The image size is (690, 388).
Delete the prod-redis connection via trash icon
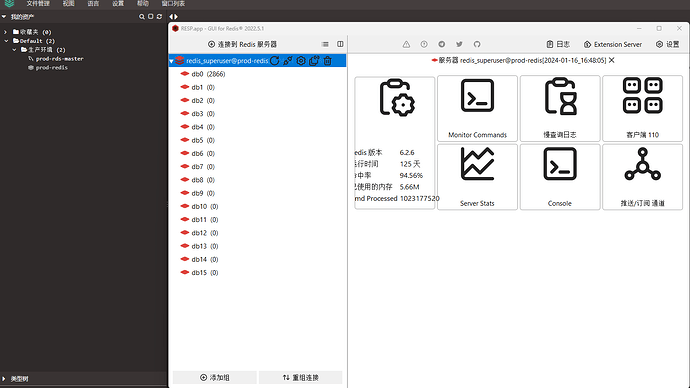pos(327,61)
